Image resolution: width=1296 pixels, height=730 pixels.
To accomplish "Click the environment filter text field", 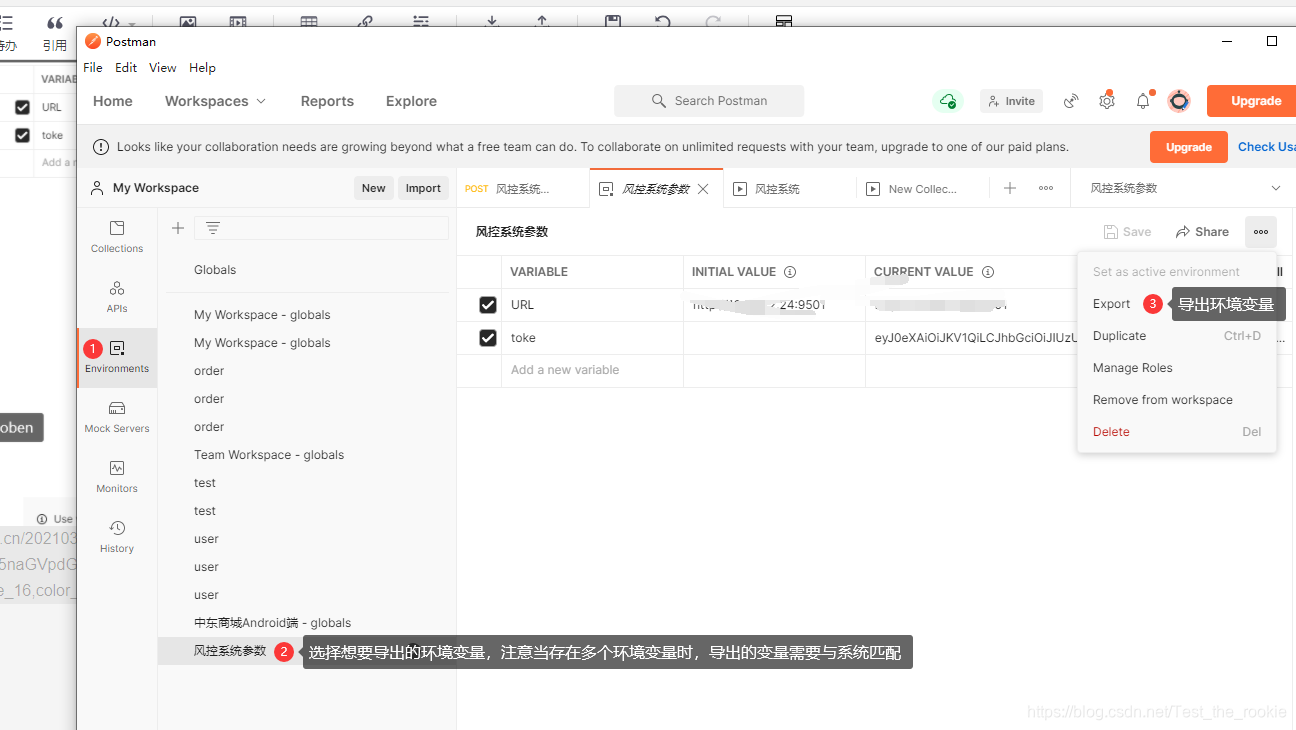I will click(321, 228).
